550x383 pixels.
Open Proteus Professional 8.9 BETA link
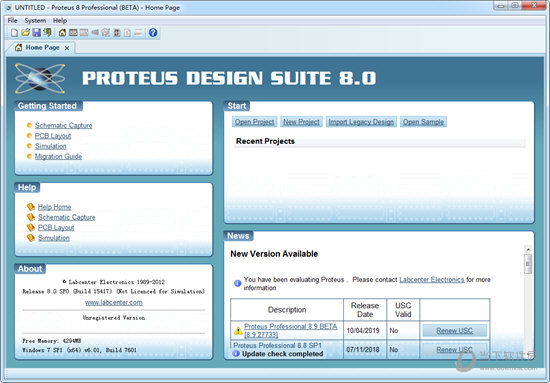pyautogui.click(x=290, y=330)
